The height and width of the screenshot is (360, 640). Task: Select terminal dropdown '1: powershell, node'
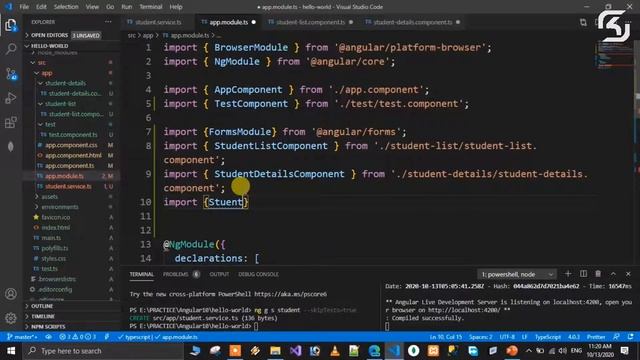pyautogui.click(x=517, y=274)
